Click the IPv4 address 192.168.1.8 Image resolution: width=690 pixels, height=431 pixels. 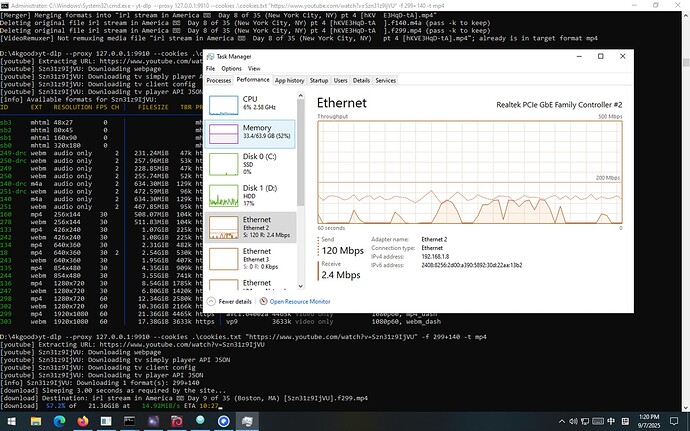(435, 257)
